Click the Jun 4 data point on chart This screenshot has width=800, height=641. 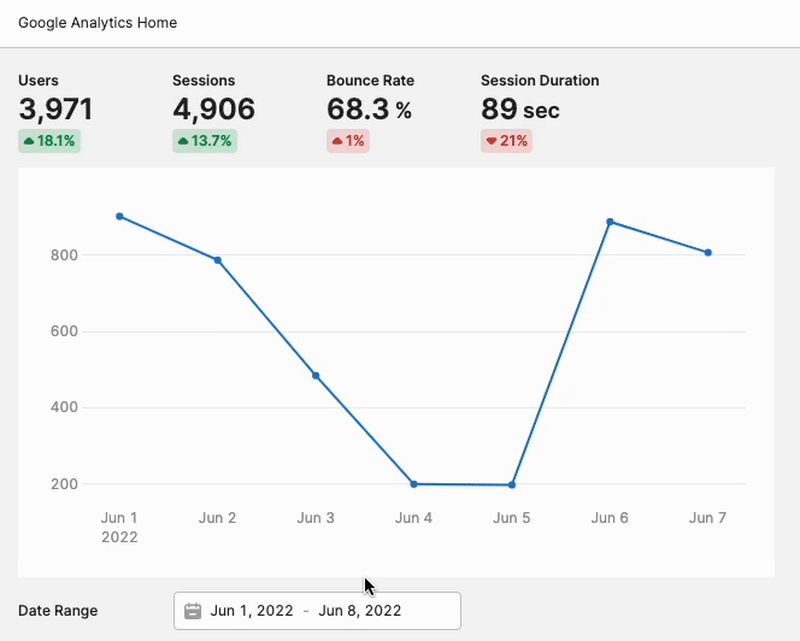coord(414,484)
